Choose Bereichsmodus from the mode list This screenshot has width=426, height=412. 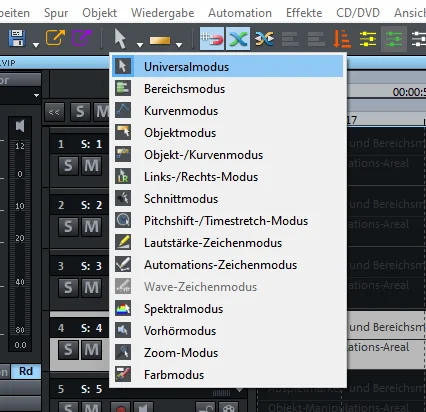point(228,89)
